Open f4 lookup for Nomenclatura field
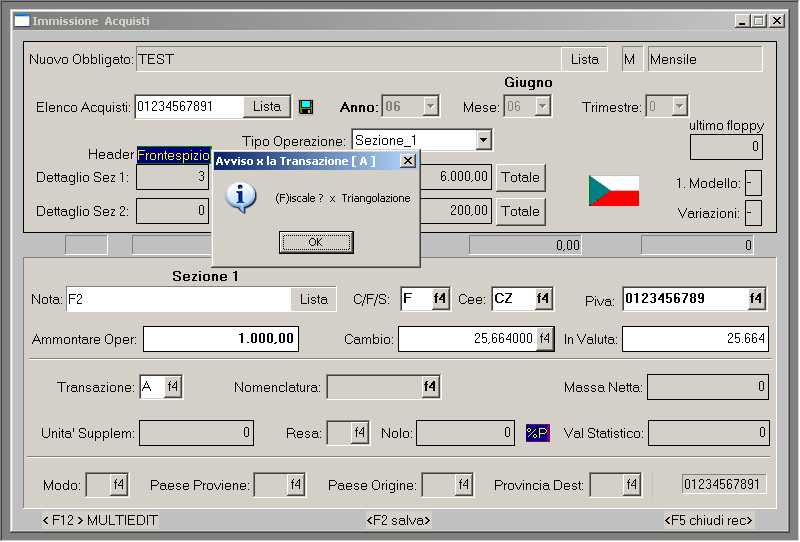The height and width of the screenshot is (542, 800). [430, 387]
